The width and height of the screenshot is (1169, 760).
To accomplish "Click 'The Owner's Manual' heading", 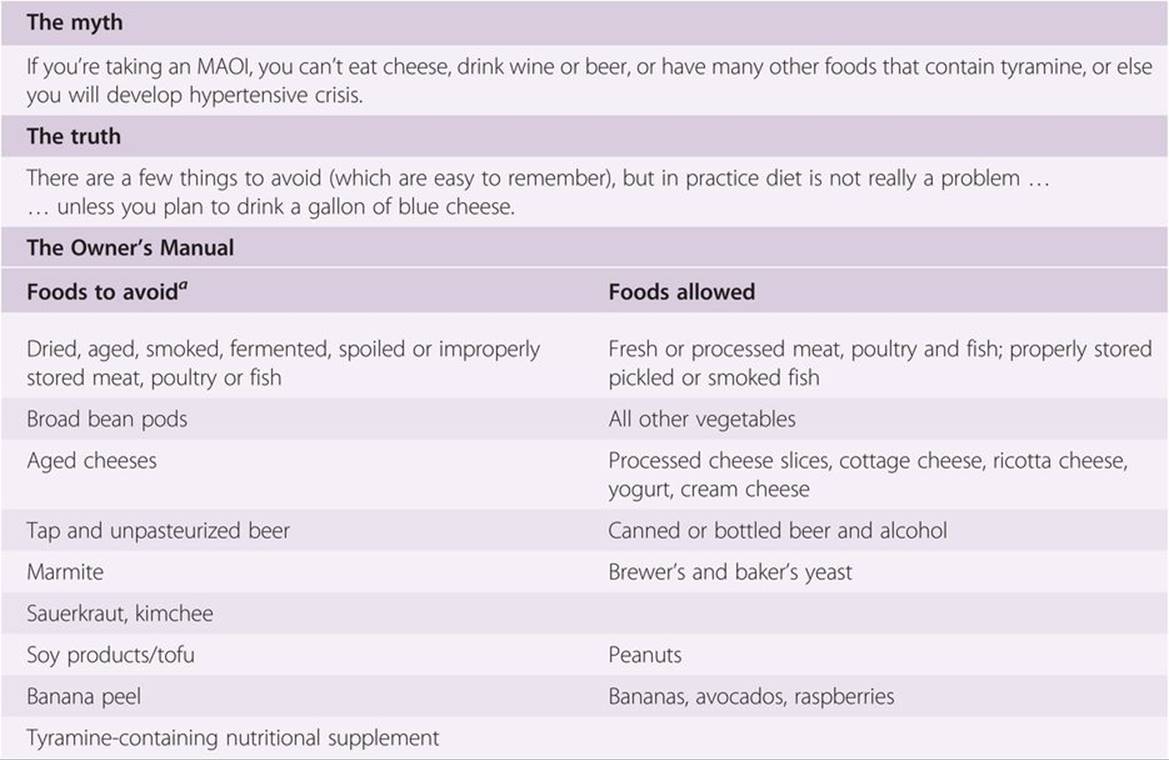I will tap(130, 247).
